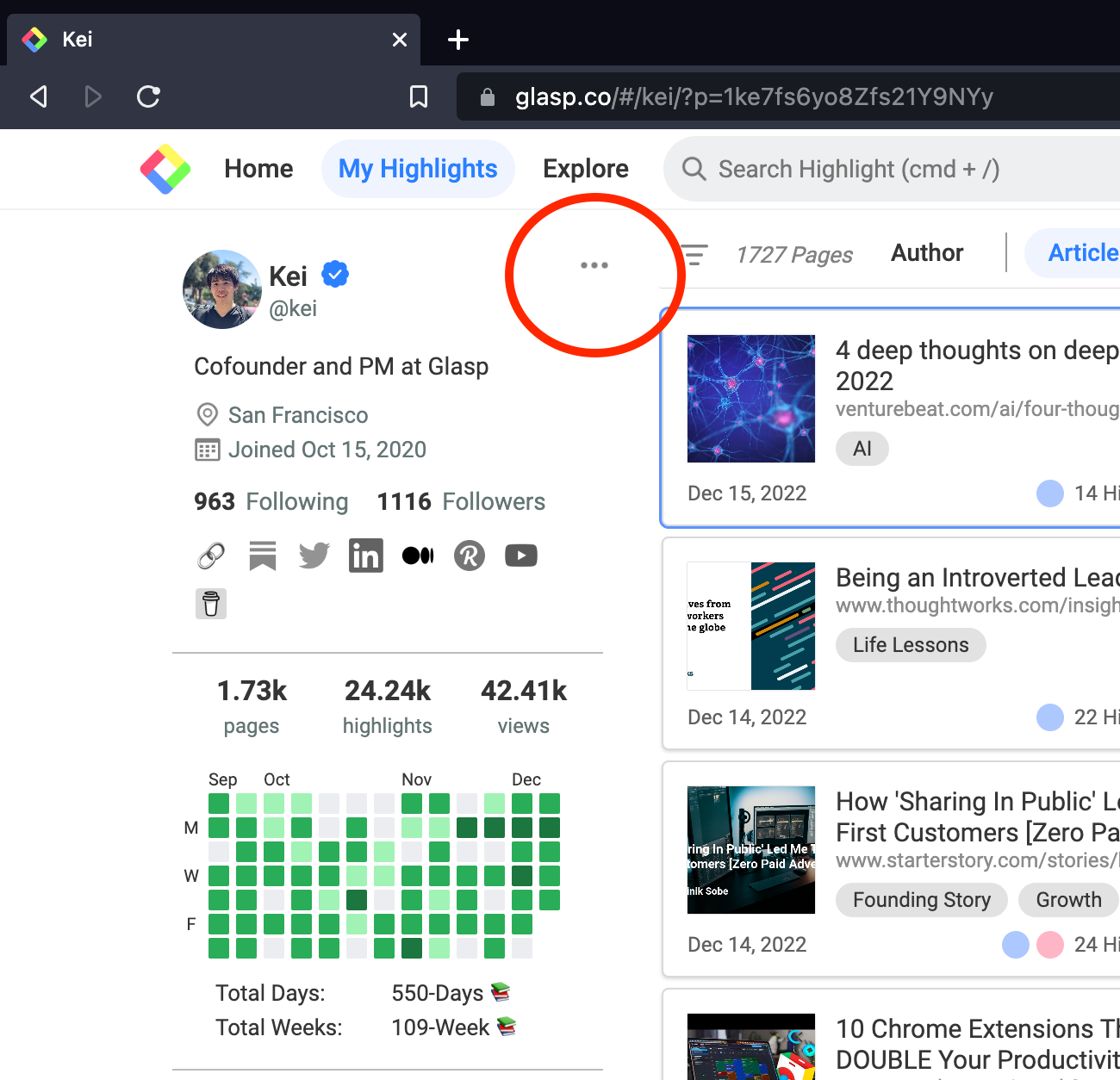1120x1080 pixels.
Task: Open '10 Chrome Extensions' article title
Action: (x=977, y=1044)
